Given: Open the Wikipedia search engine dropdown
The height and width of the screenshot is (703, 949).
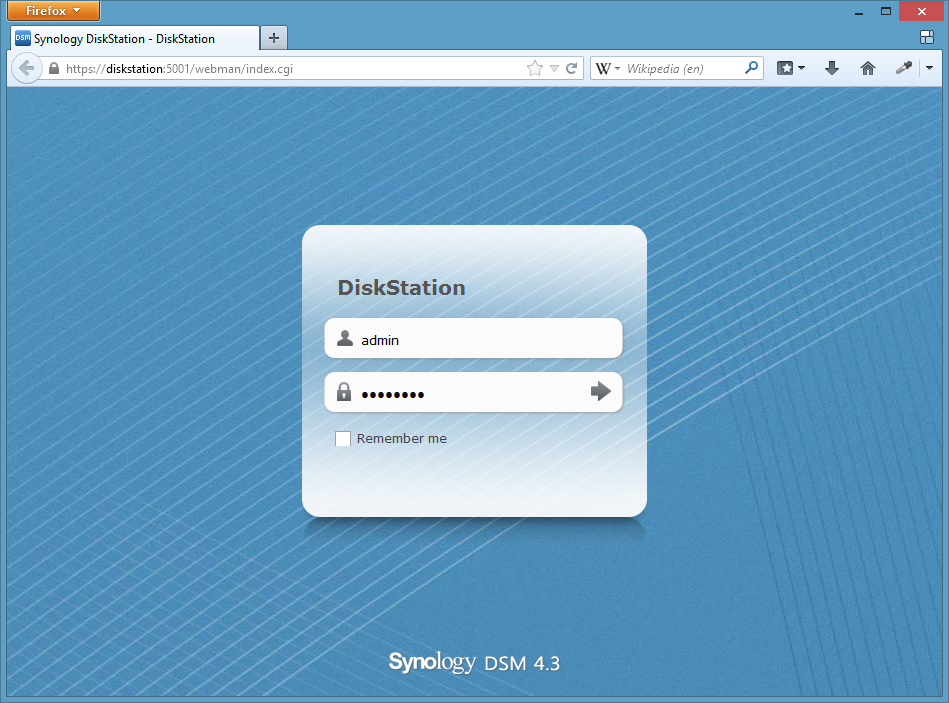Looking at the screenshot, I should pyautogui.click(x=608, y=68).
